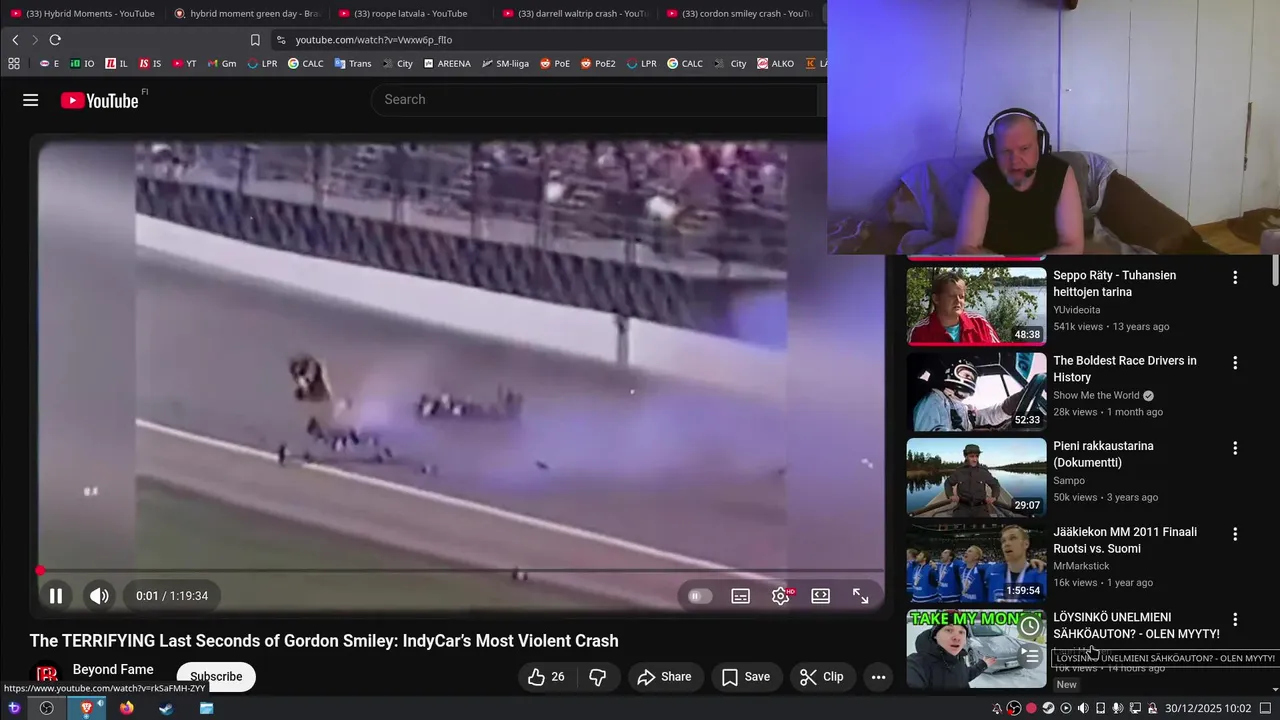Like the video with the thumbs-up button

coord(546,677)
